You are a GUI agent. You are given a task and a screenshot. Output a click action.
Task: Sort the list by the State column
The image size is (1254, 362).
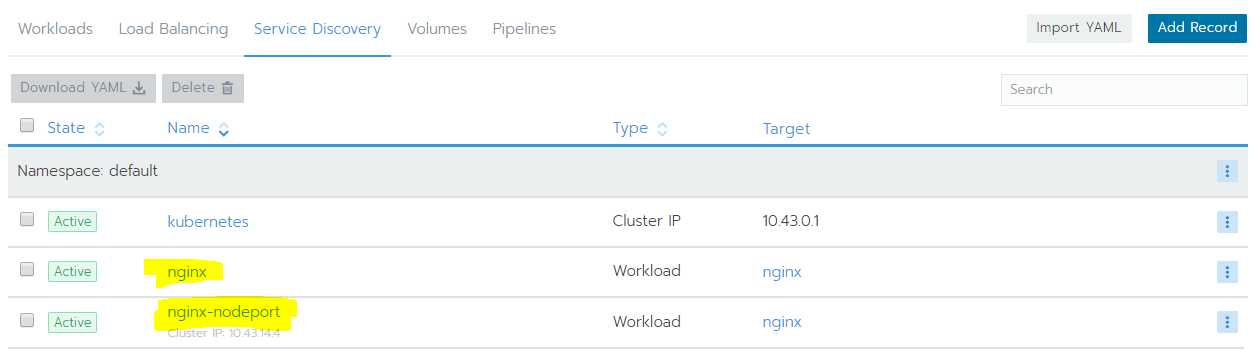(76, 128)
